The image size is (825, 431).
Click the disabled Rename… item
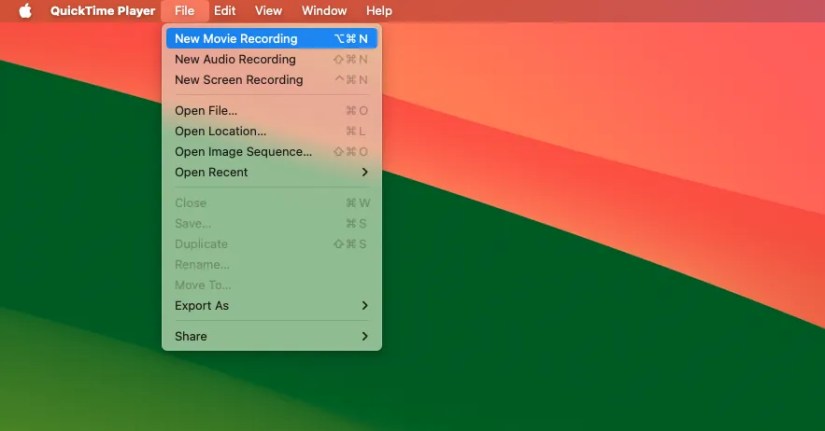click(x=271, y=264)
